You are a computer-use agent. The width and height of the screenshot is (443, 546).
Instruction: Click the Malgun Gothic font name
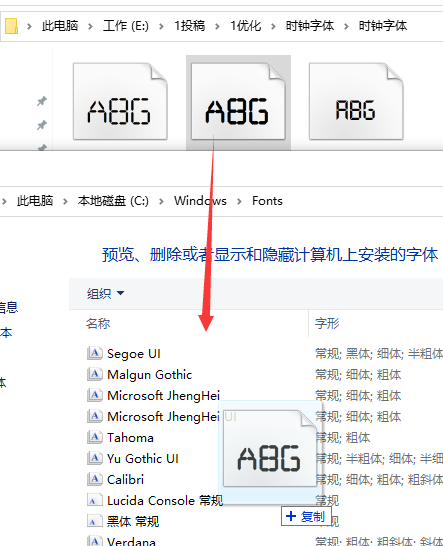point(150,375)
